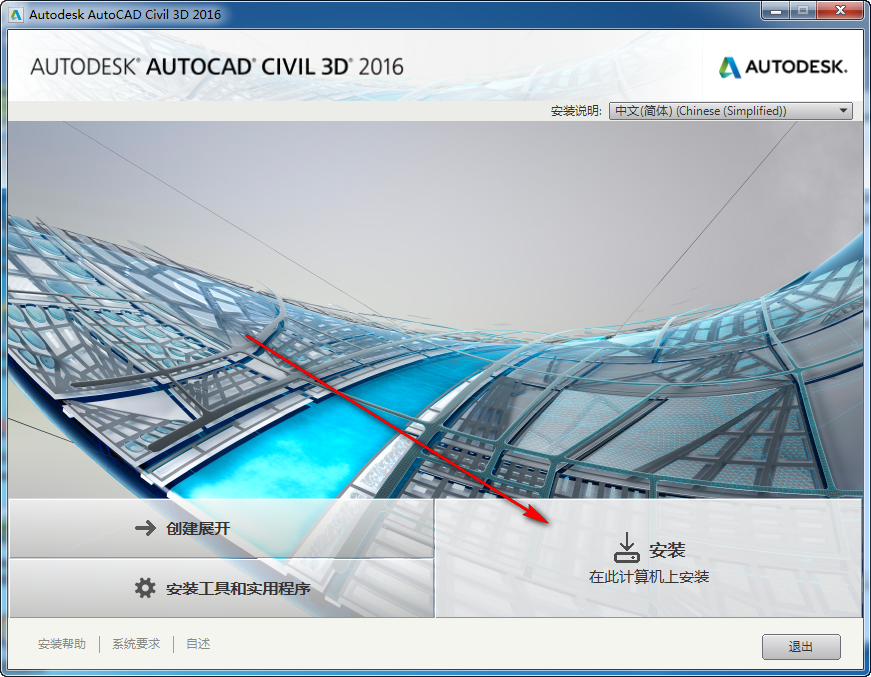Click the 安装工具和实用程序 button
The width and height of the screenshot is (871, 677).
[222, 588]
